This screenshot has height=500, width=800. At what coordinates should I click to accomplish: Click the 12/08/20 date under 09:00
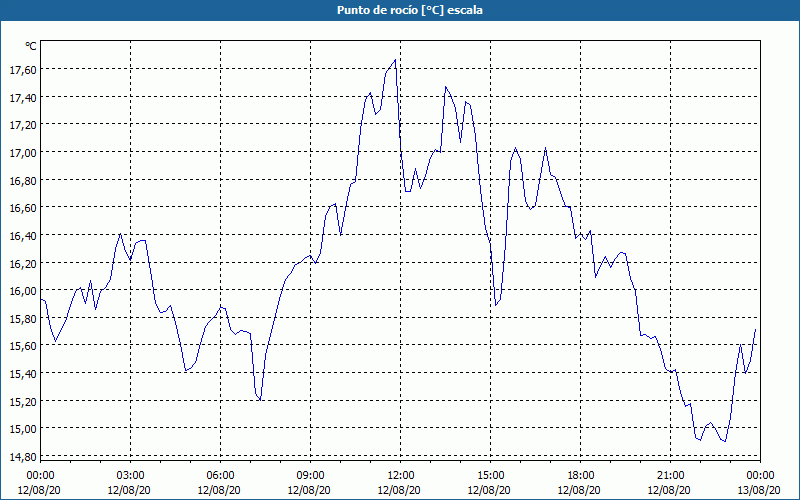pos(309,490)
